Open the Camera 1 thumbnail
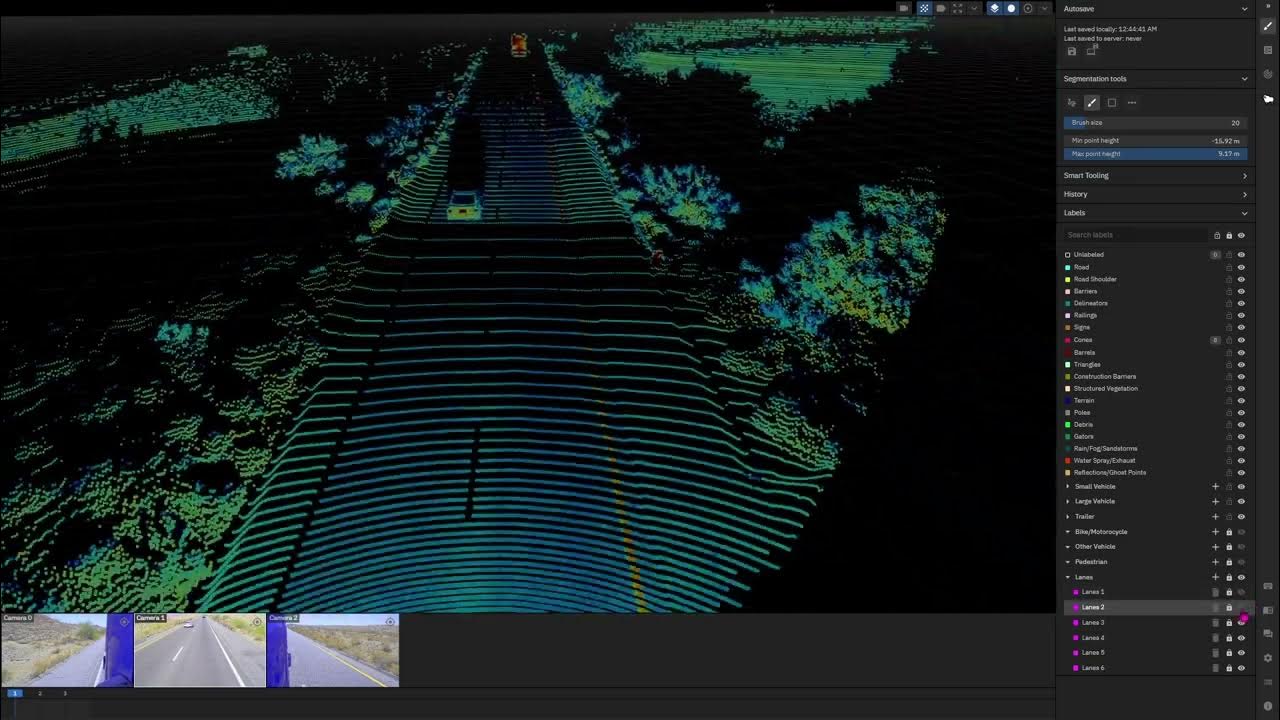Image resolution: width=1280 pixels, height=720 pixels. 200,650
